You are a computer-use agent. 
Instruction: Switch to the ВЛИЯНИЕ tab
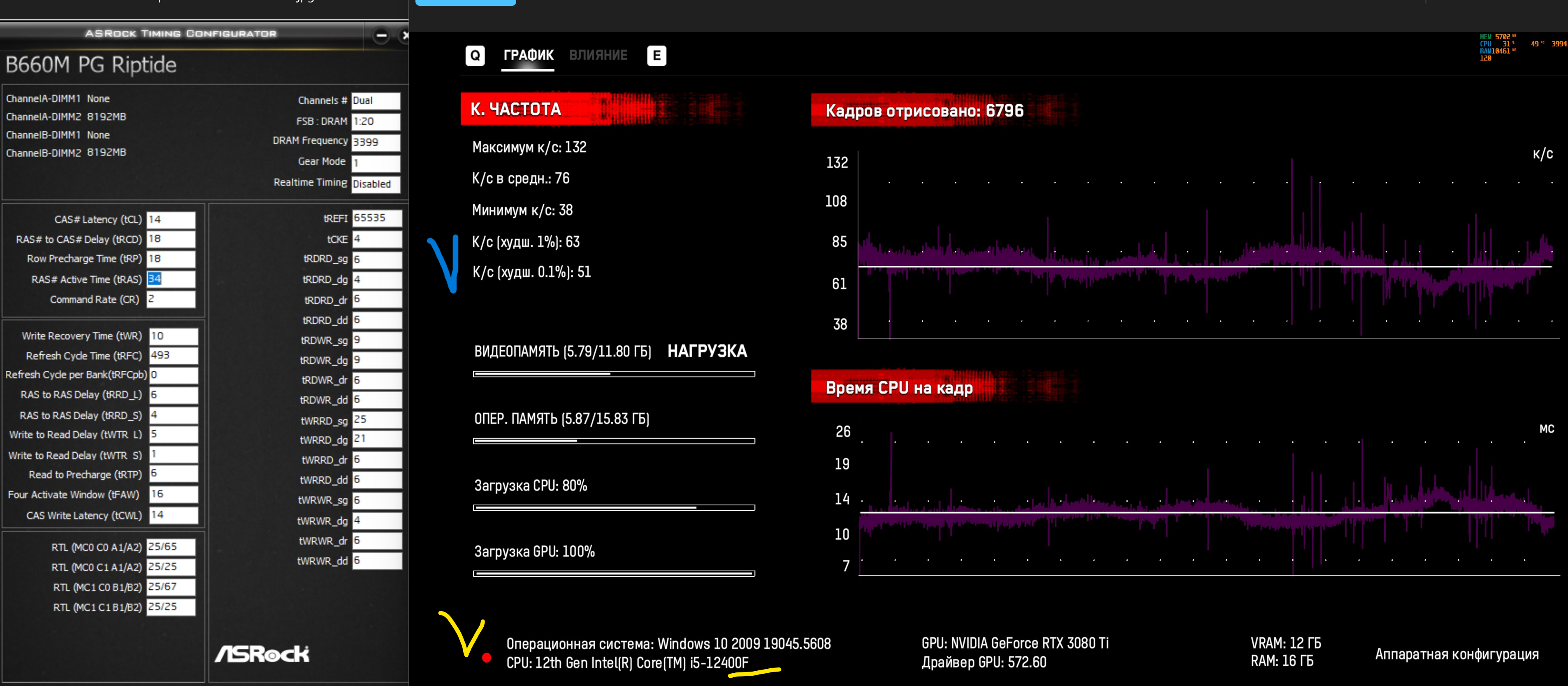598,56
